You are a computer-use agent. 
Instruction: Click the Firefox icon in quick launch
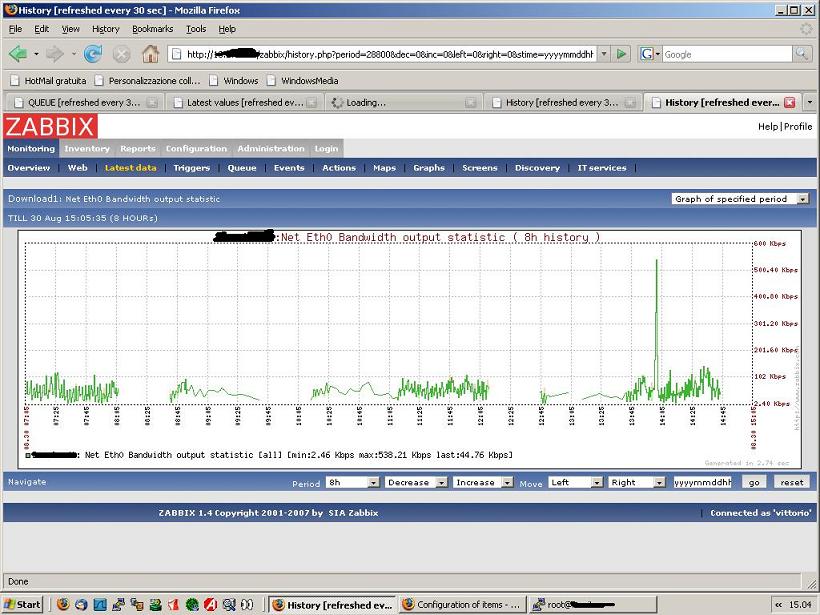pyautogui.click(x=64, y=604)
